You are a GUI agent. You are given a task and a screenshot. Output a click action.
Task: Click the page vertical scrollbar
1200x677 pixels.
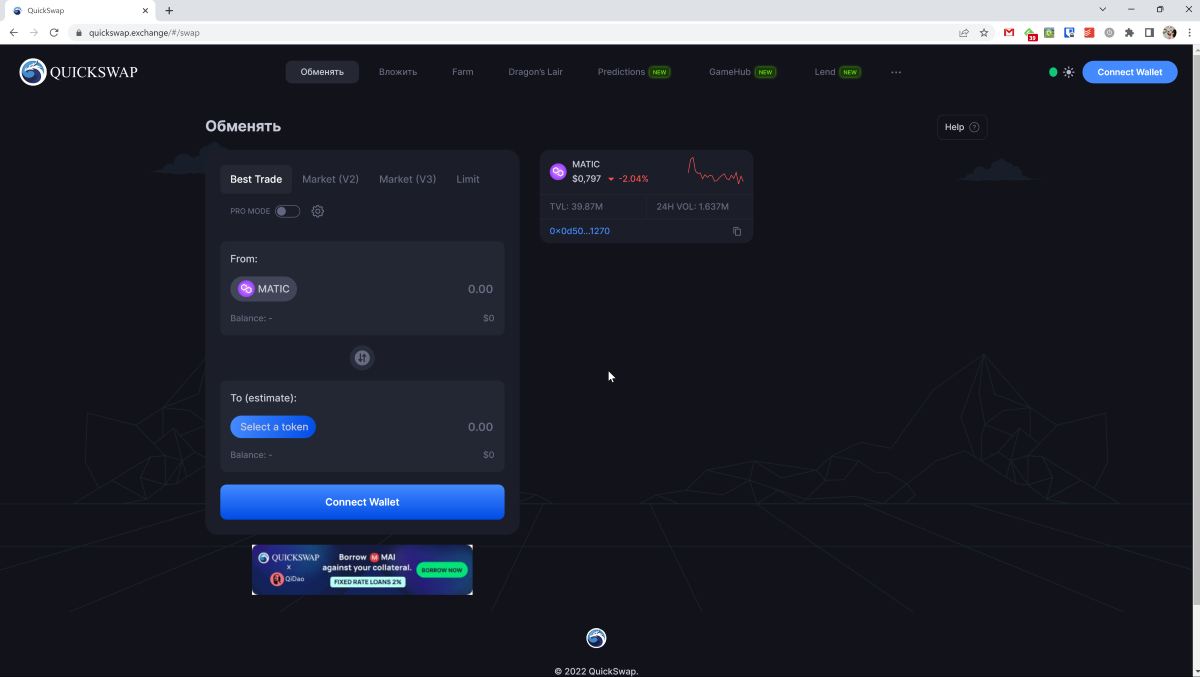click(x=1195, y=330)
